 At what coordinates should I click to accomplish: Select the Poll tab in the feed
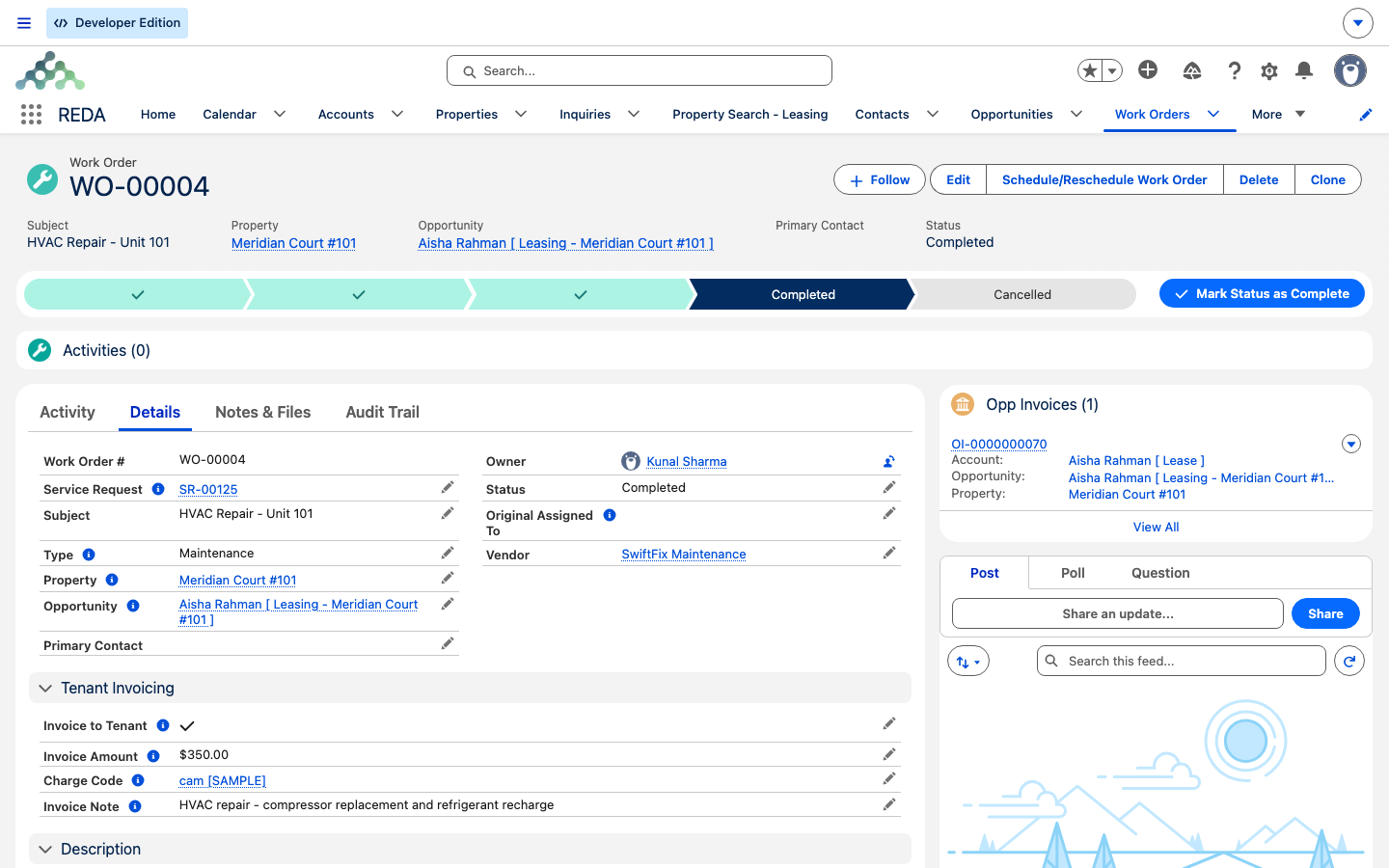(1073, 573)
